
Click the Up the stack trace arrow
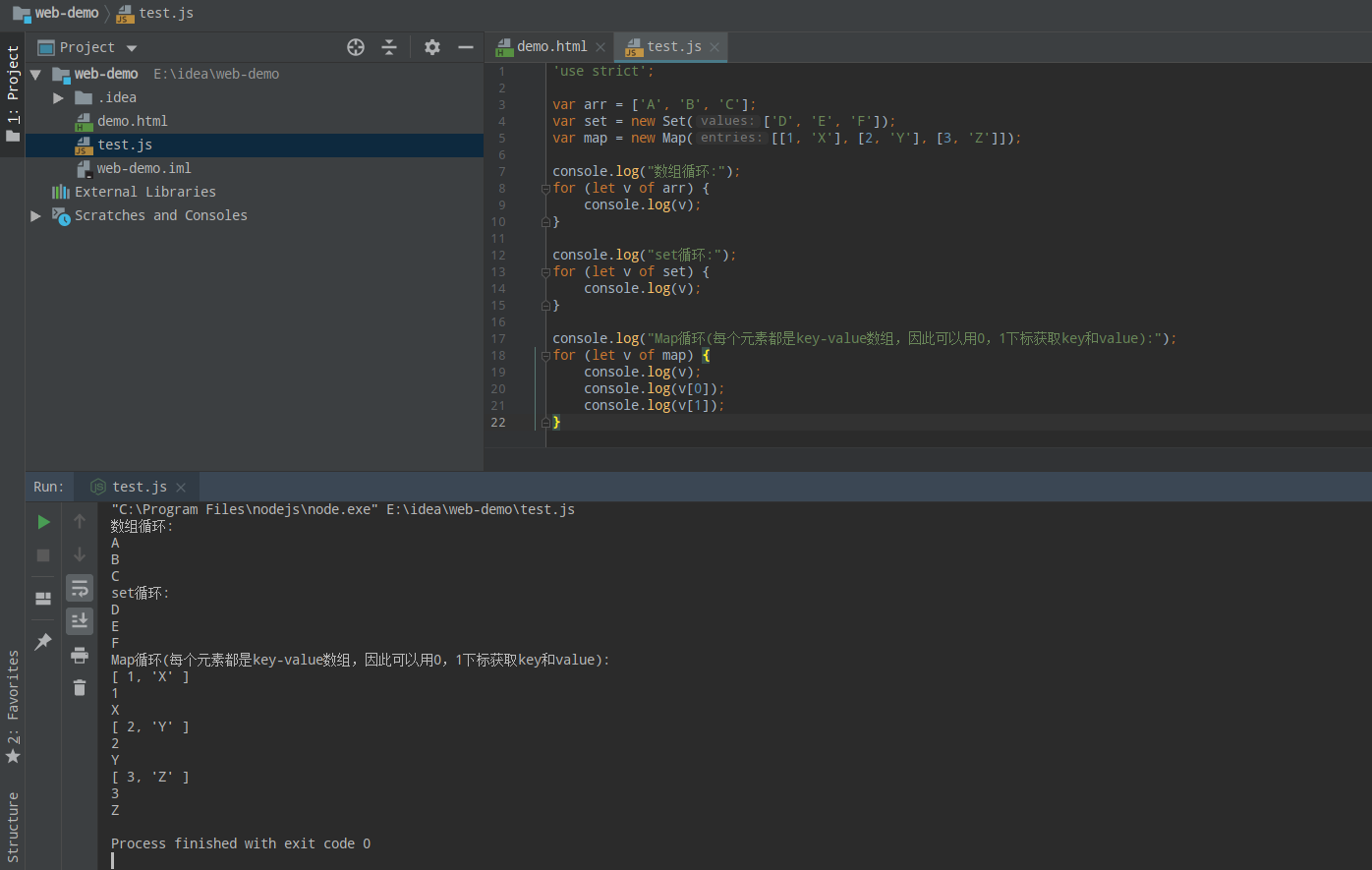[80, 521]
